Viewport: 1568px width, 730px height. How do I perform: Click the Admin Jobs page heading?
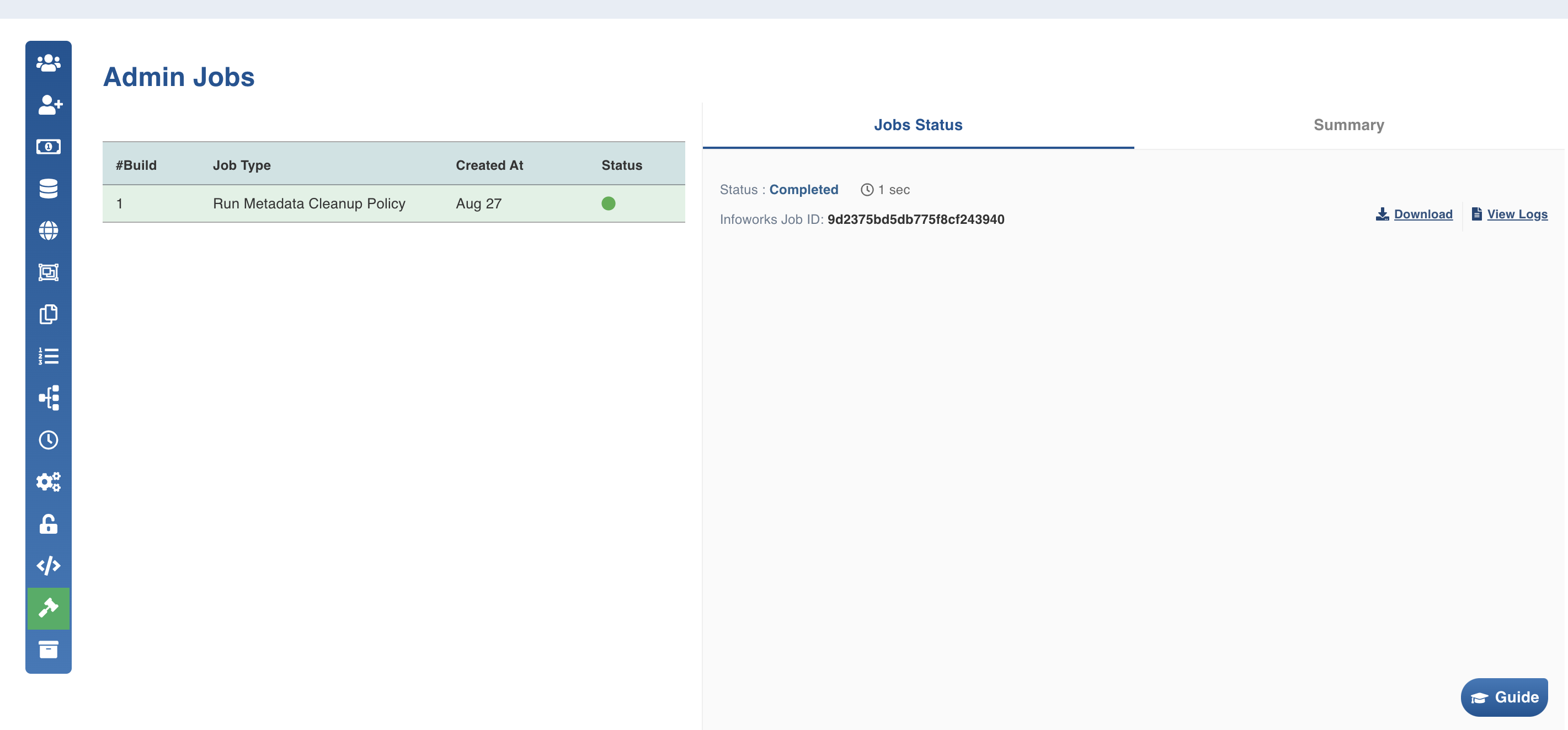[x=178, y=77]
